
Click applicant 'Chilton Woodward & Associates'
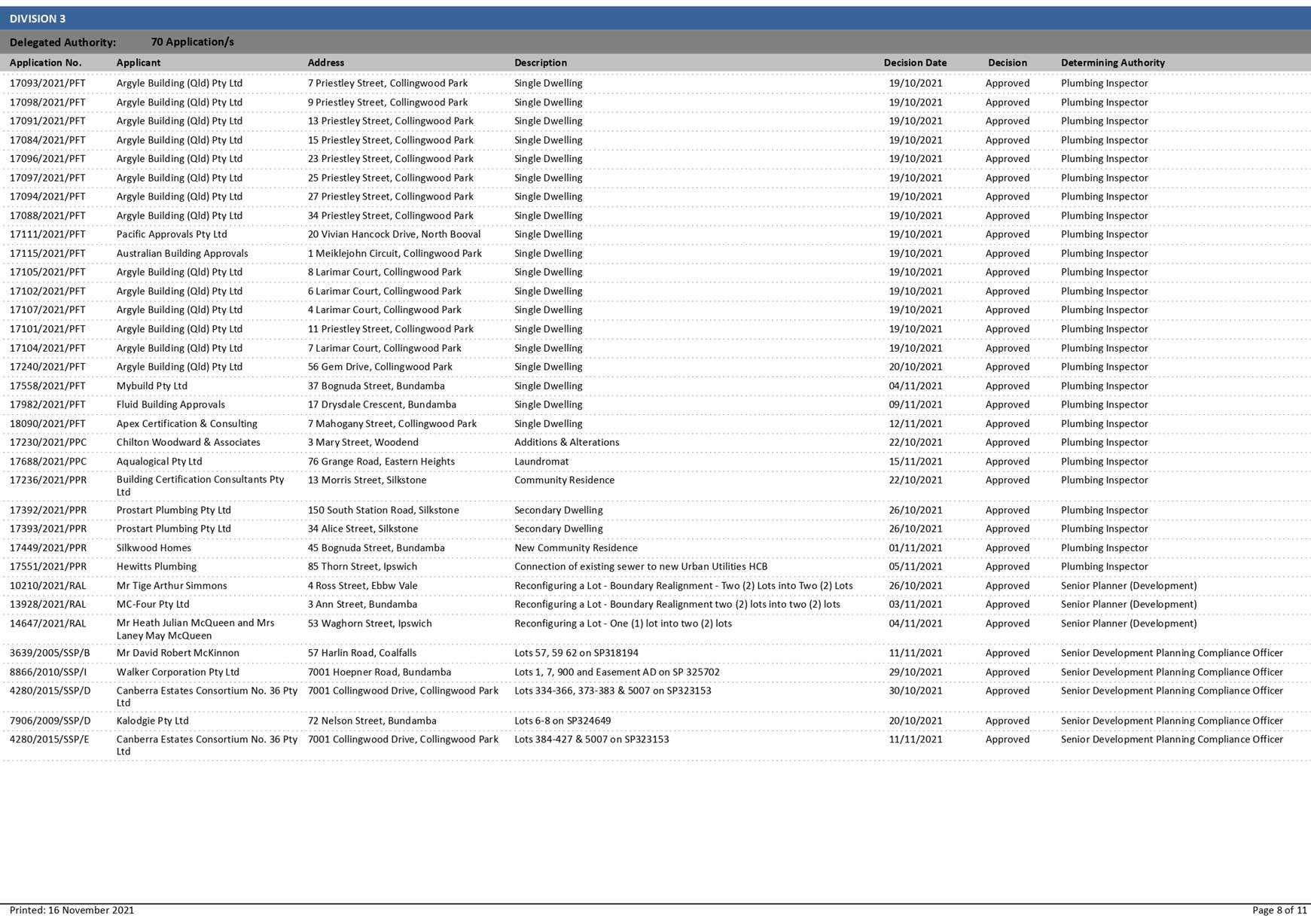(x=188, y=443)
